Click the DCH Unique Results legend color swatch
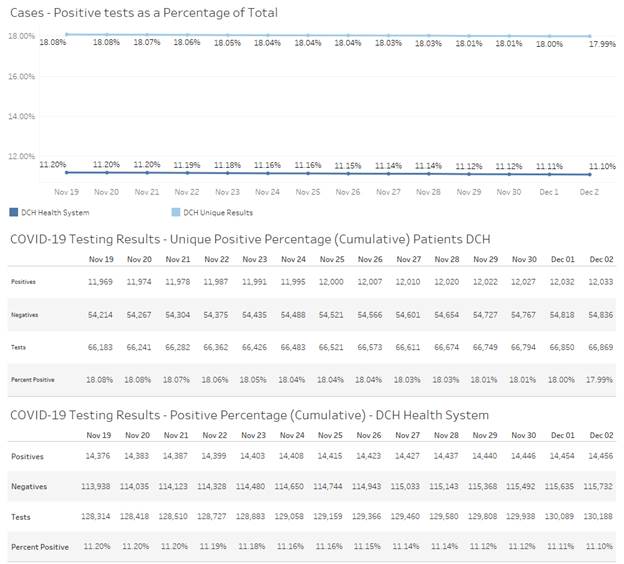The width and height of the screenshot is (624, 564). click(176, 212)
